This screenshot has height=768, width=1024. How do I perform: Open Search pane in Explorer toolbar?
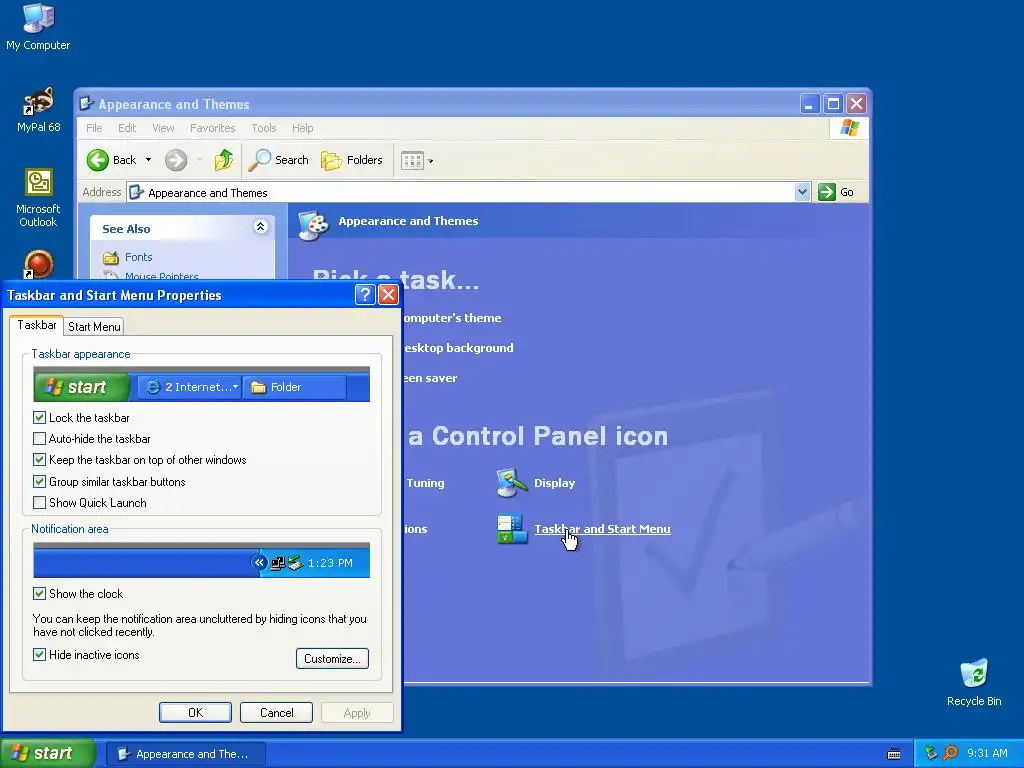[279, 160]
